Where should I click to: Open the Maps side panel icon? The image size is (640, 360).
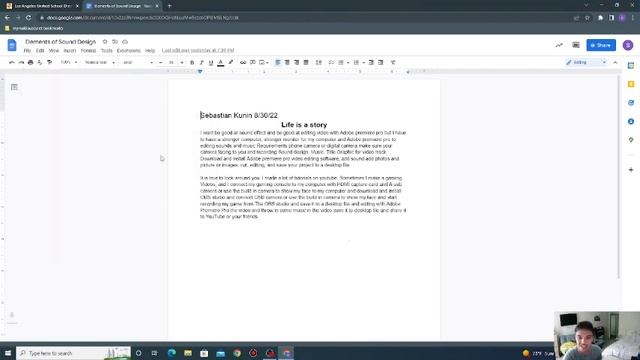click(631, 140)
